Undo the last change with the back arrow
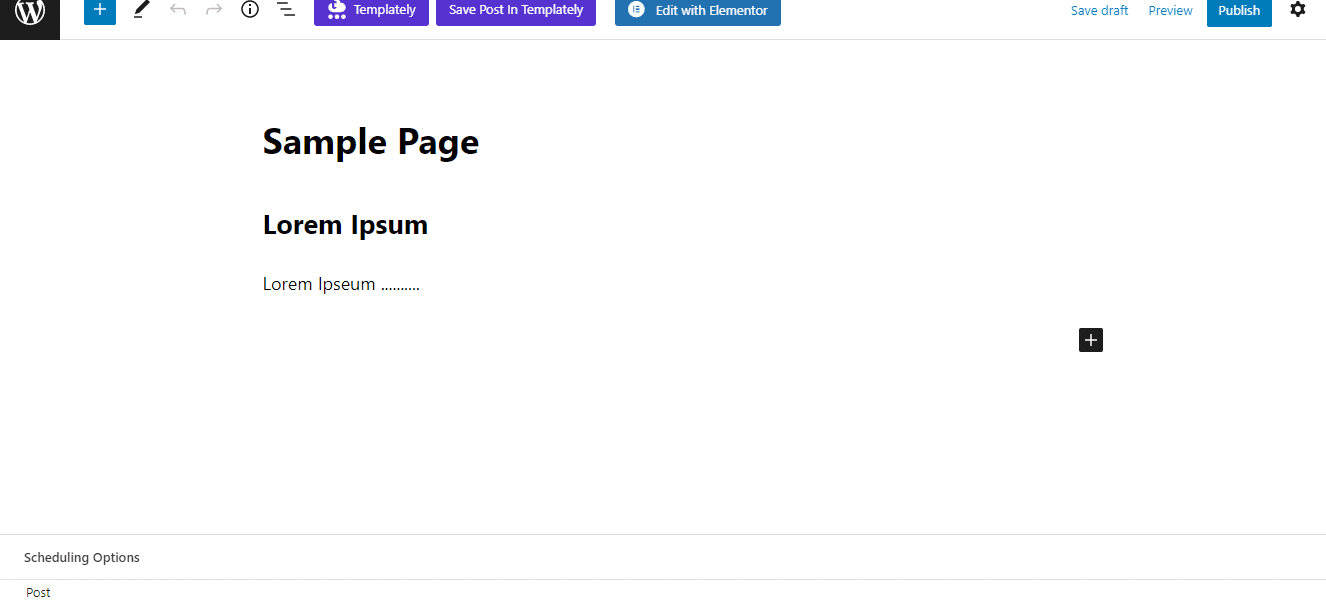Viewport: 1326px width, 602px height. click(x=178, y=10)
